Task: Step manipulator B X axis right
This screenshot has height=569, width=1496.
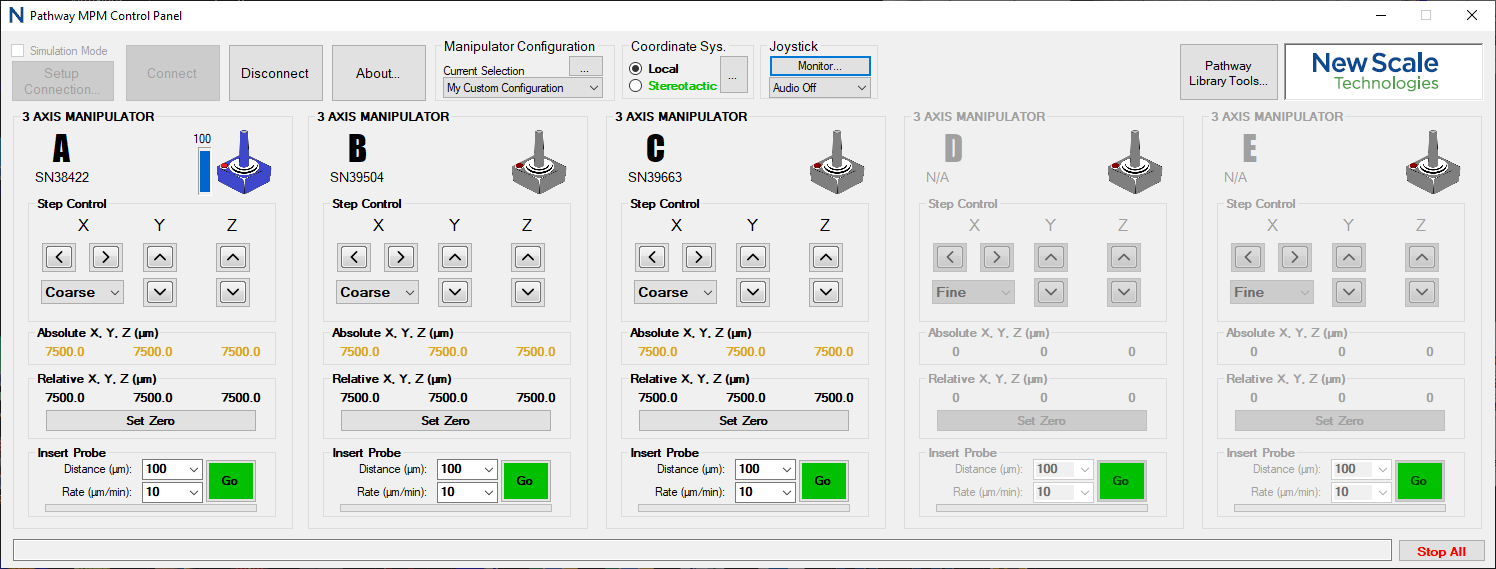Action: (x=401, y=257)
